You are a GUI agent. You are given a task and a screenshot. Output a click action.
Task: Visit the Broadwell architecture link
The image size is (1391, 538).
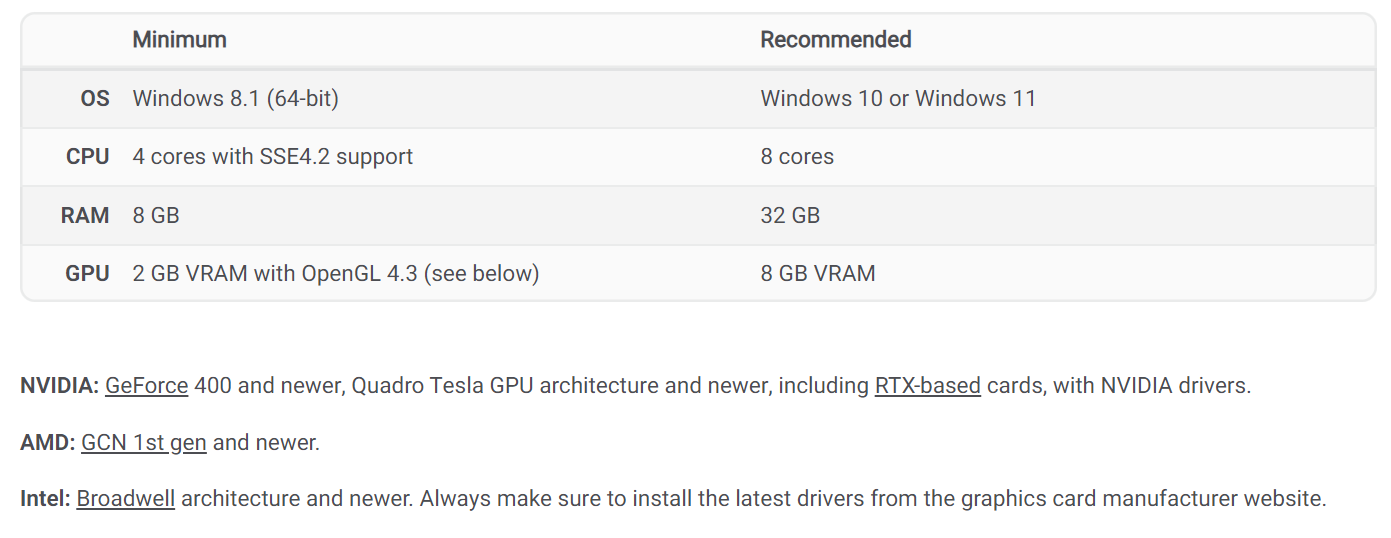pyautogui.click(x=125, y=498)
